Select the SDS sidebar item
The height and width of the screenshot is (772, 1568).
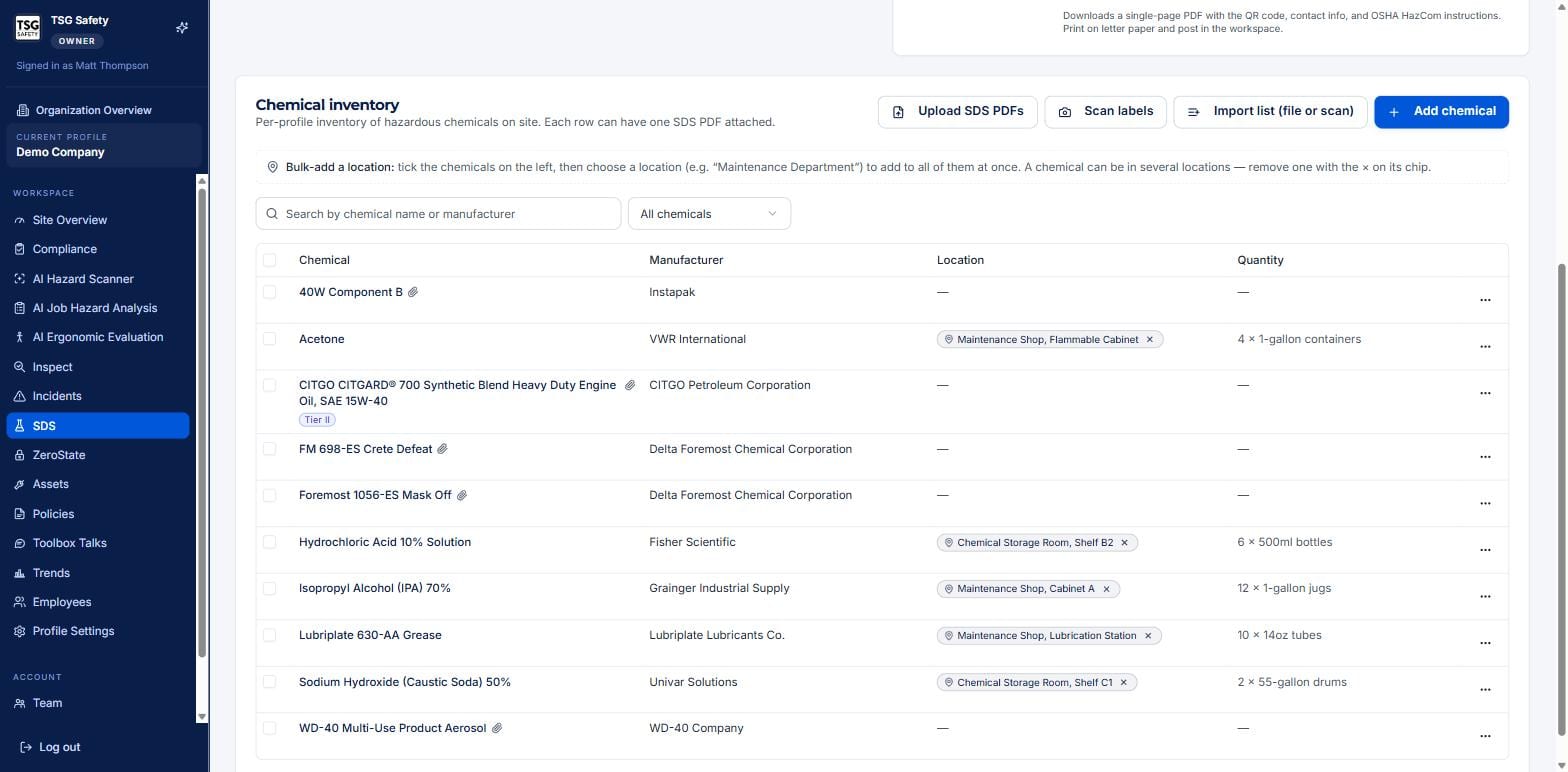tap(98, 426)
